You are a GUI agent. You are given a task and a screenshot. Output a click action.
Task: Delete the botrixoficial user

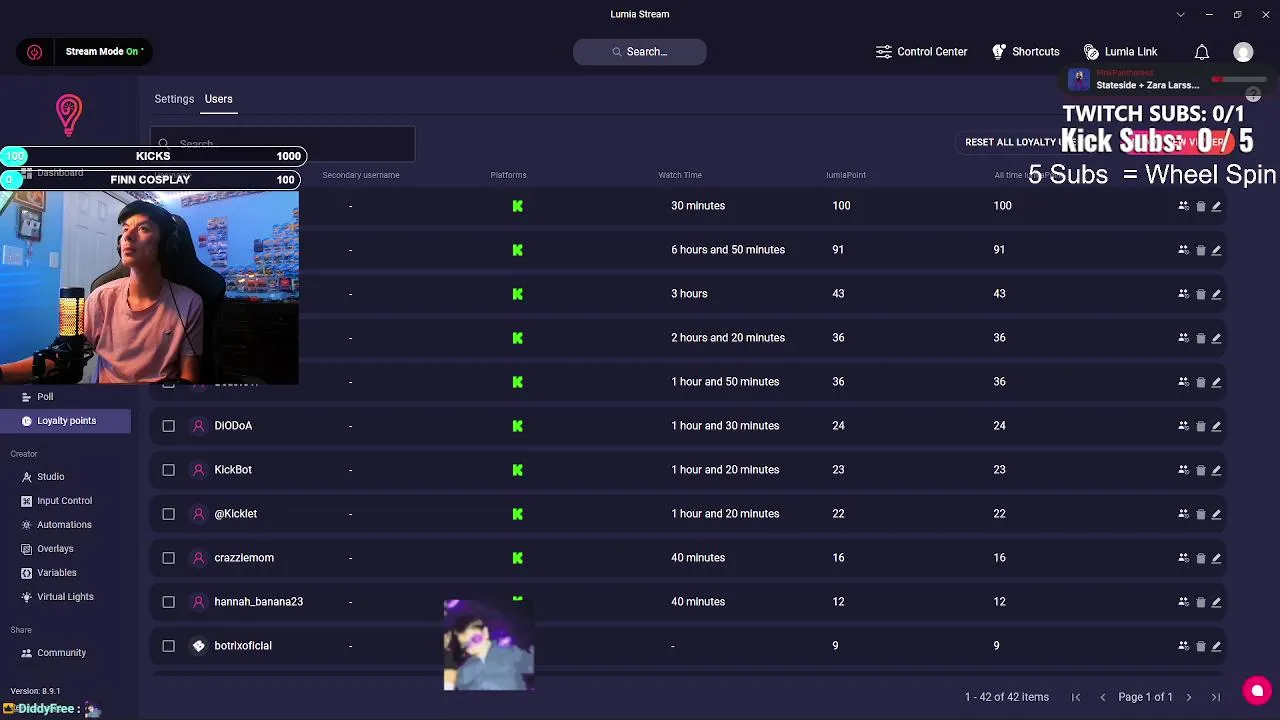[1200, 646]
